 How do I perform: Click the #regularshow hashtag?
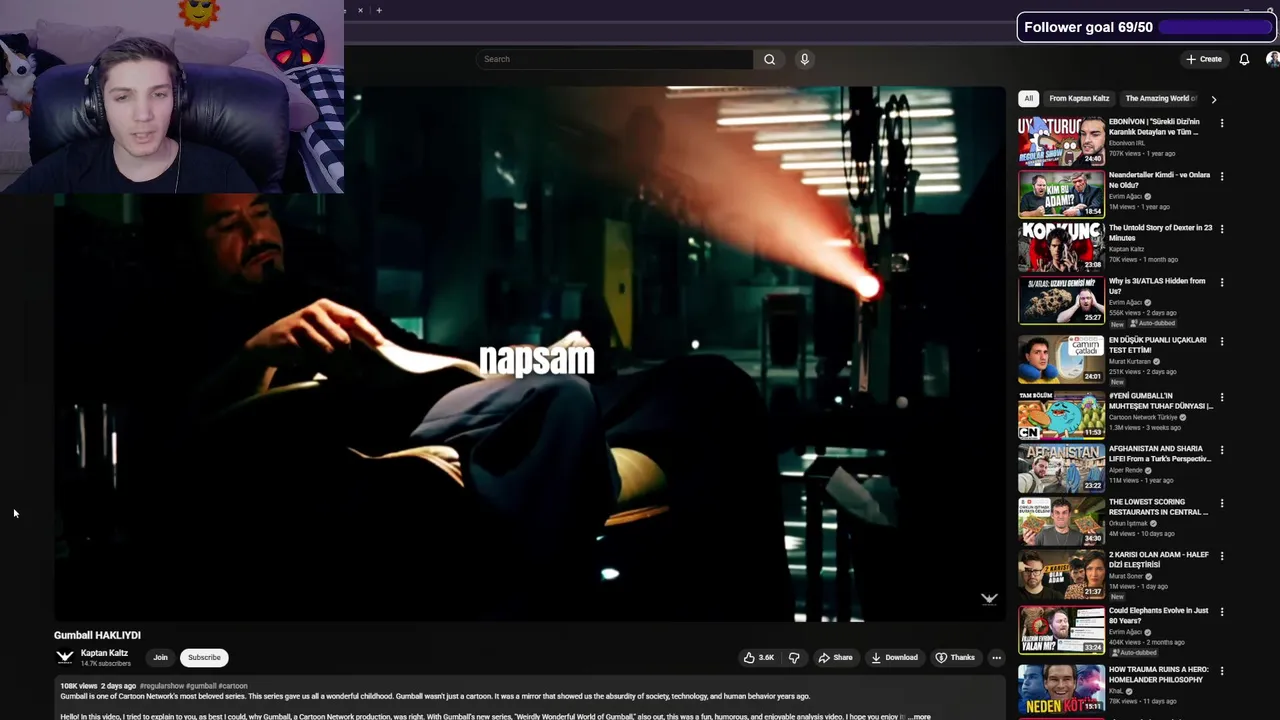[x=162, y=686]
